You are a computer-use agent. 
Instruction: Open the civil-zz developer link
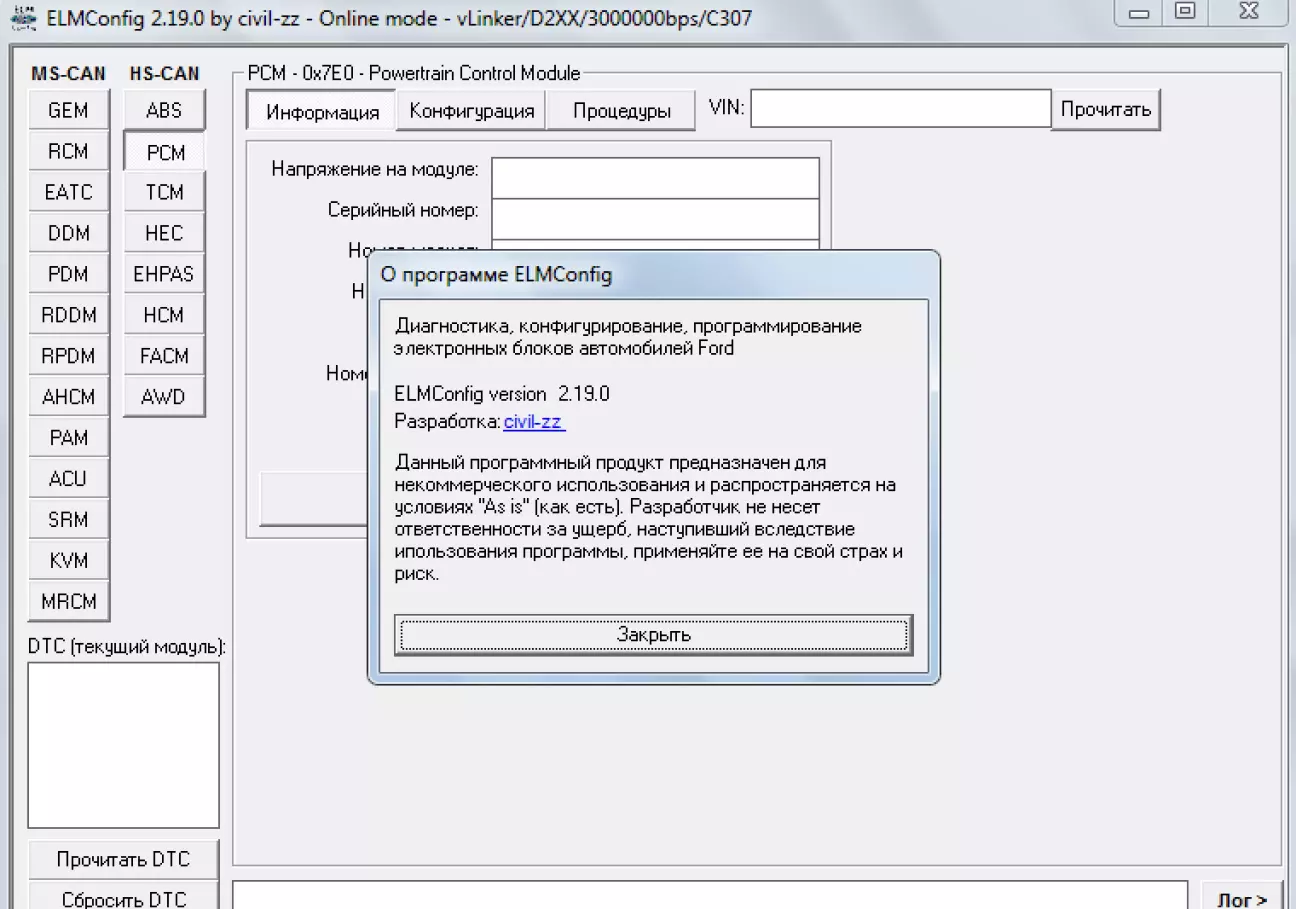pyautogui.click(x=534, y=422)
